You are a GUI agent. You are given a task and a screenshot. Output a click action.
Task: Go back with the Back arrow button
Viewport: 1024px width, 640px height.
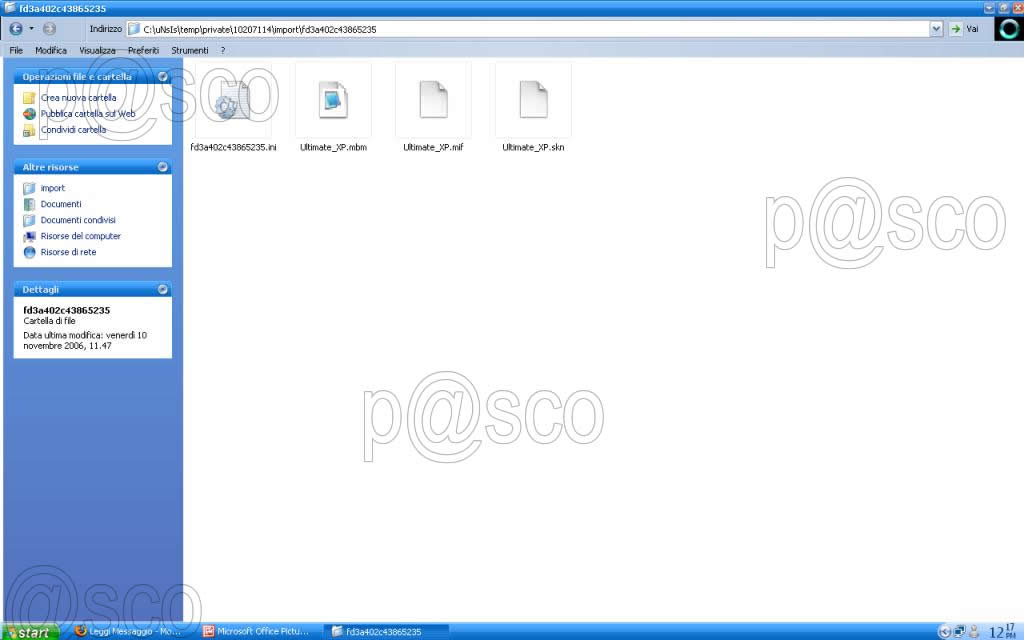[16, 29]
